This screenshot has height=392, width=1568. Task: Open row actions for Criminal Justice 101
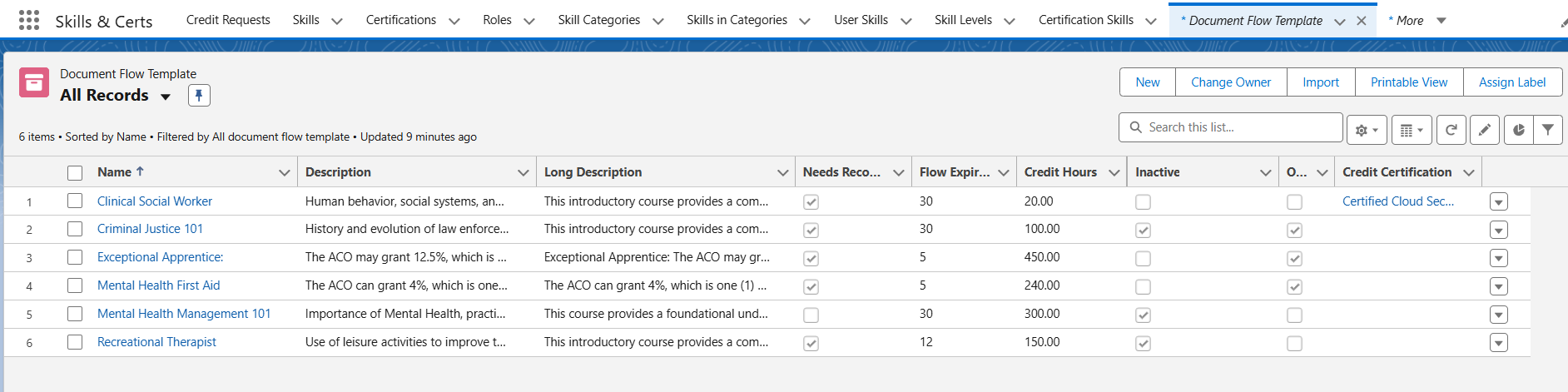[x=1498, y=230]
